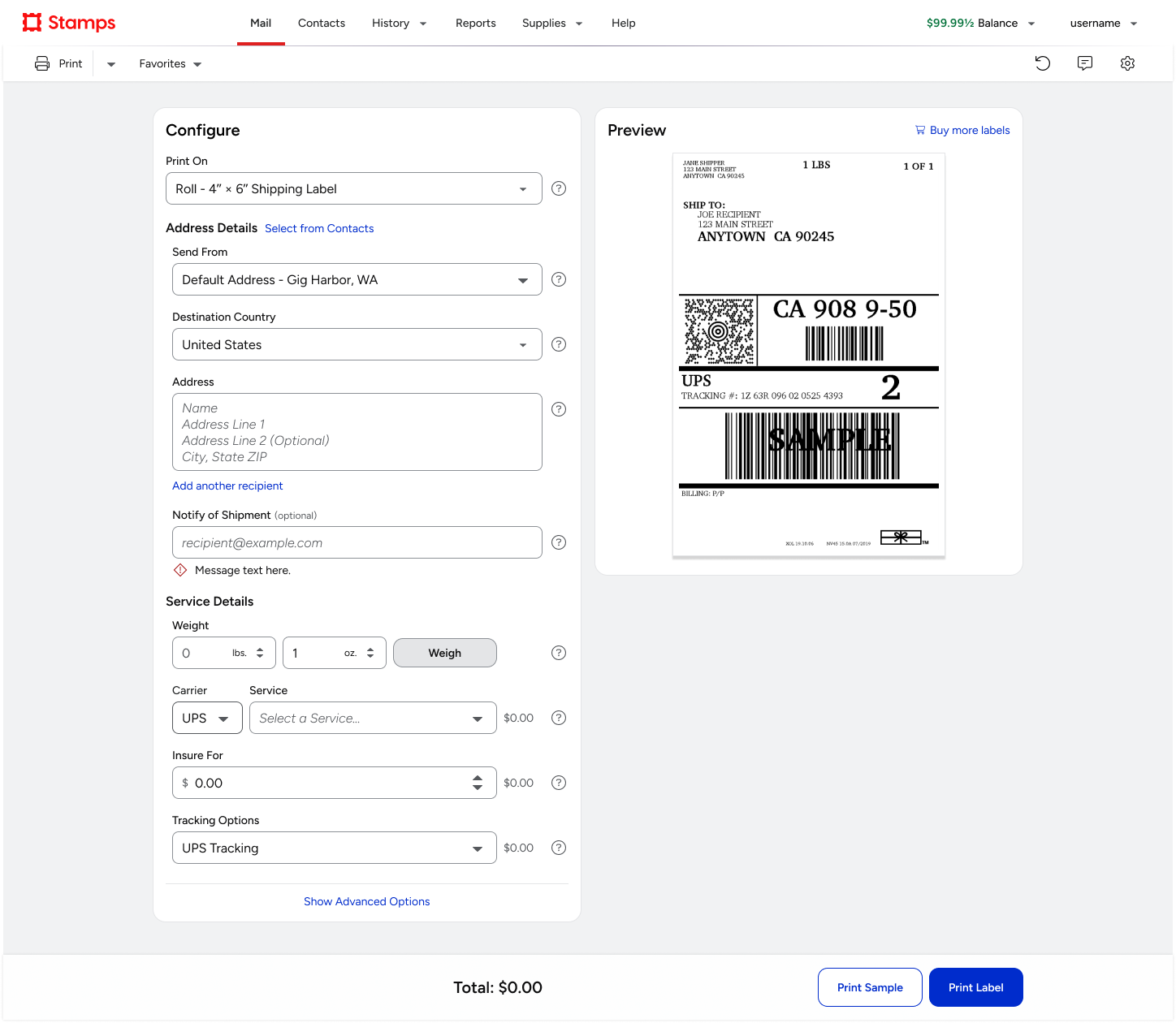Click the shopping cart Buy more labels
Screen dimensions: 1176x1023
coord(962,130)
